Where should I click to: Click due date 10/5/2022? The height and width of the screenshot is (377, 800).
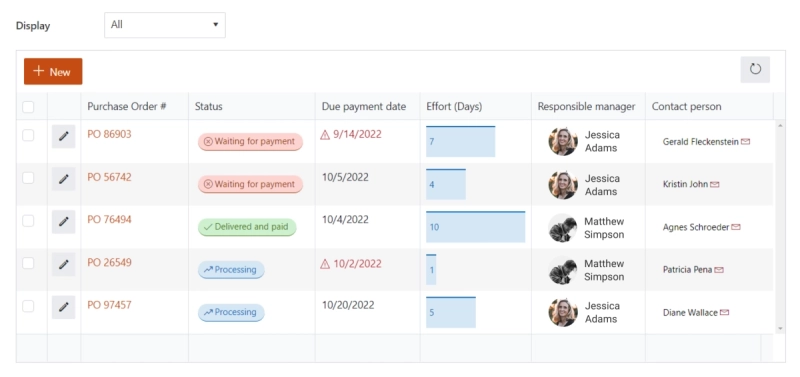click(x=345, y=178)
